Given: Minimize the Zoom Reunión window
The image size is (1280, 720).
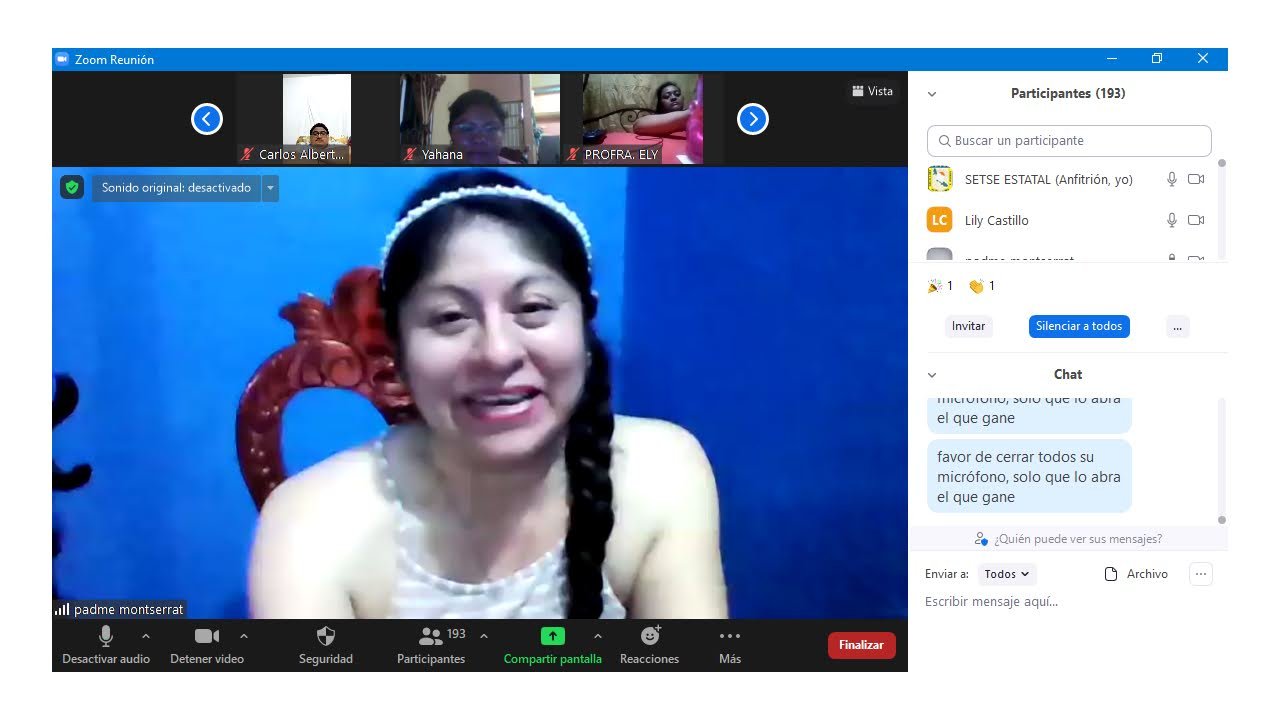Looking at the screenshot, I should pyautogui.click(x=1110, y=59).
